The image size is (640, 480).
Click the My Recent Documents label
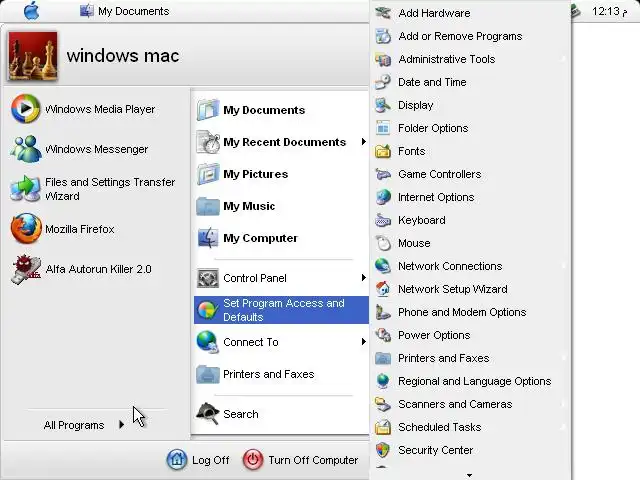click(x=284, y=142)
